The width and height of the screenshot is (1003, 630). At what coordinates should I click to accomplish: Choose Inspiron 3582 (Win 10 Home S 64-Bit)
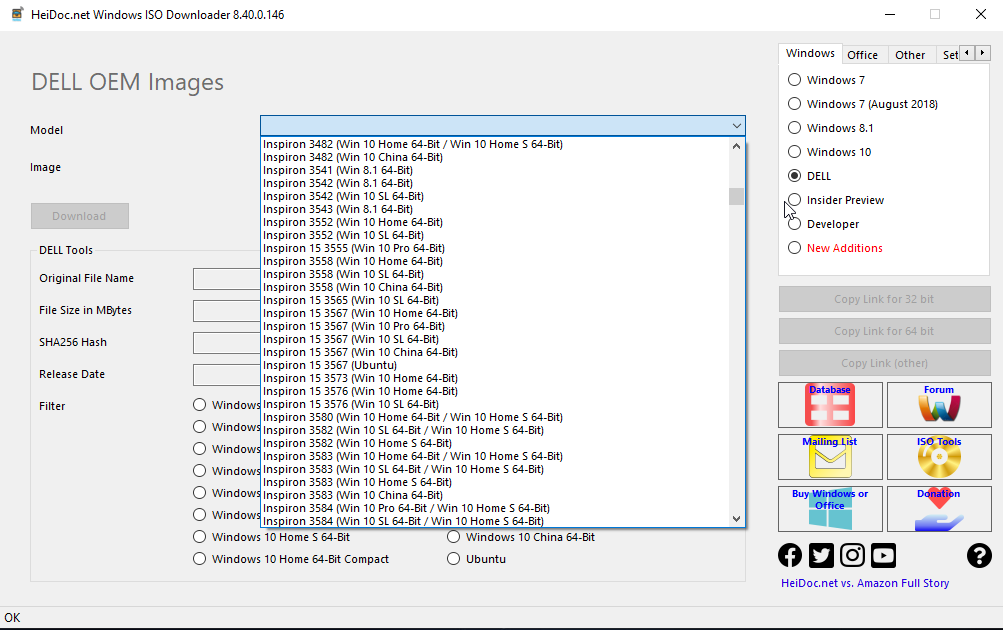[495, 443]
